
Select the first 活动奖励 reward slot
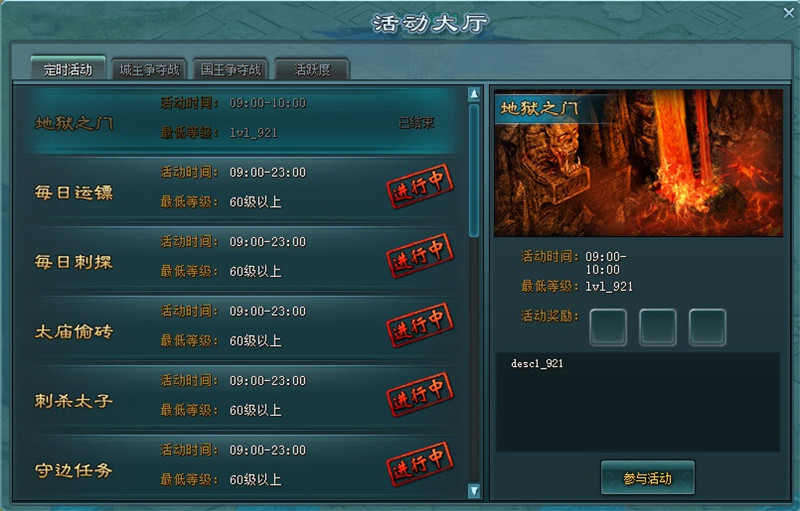(x=608, y=327)
